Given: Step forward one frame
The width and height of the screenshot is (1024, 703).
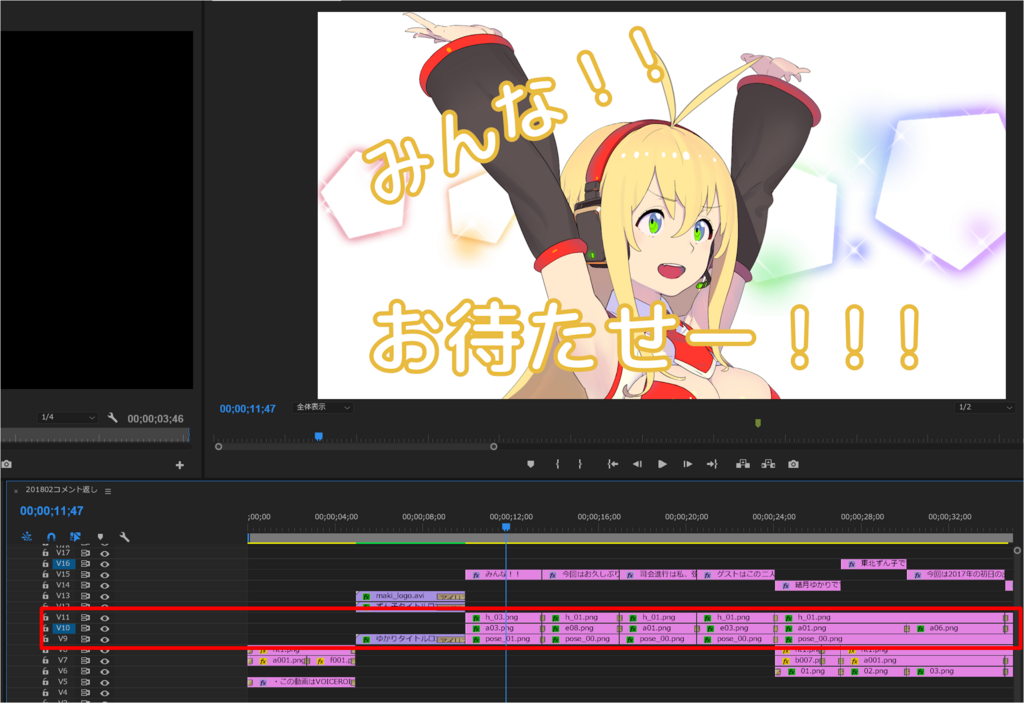Looking at the screenshot, I should click(688, 464).
